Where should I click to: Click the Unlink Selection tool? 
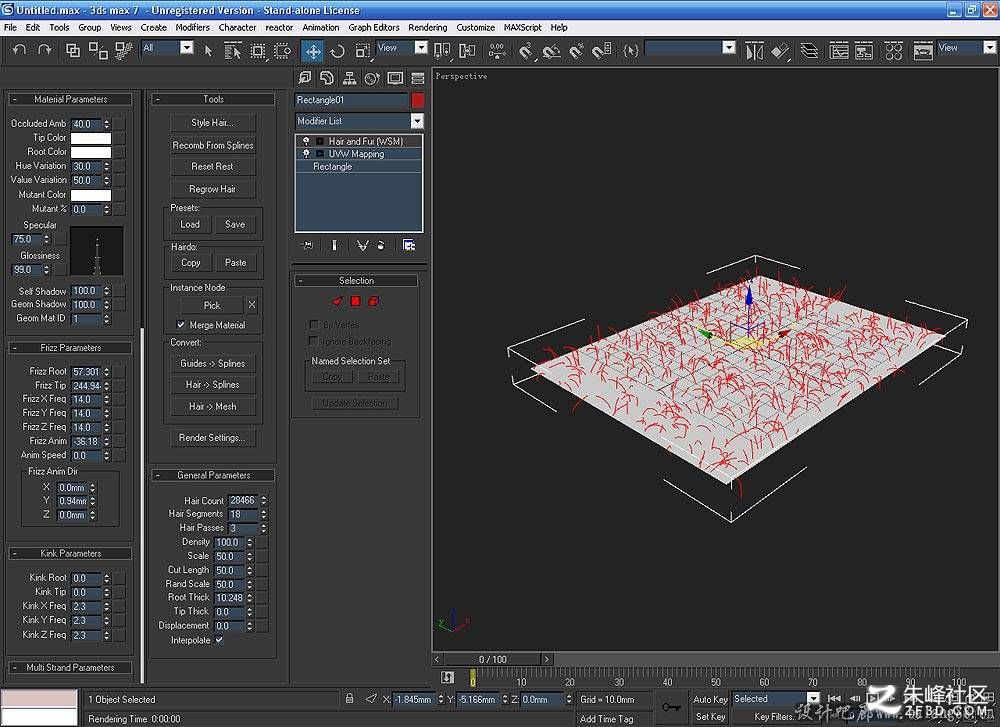(98, 50)
